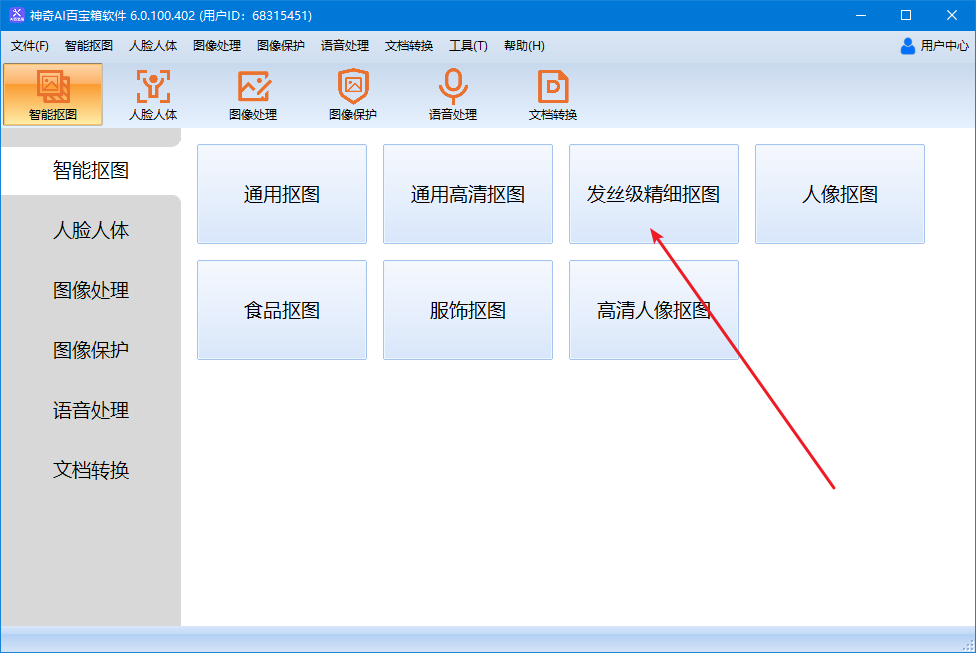
Task: Maximize the application window
Action: click(x=906, y=15)
